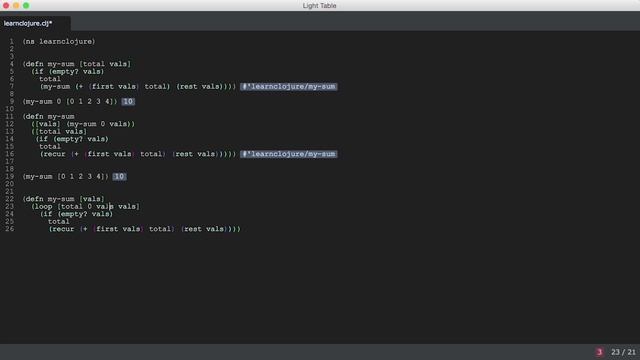
Task: Place cursor in "(ns learnclojure)" on line 1
Action: (59, 42)
